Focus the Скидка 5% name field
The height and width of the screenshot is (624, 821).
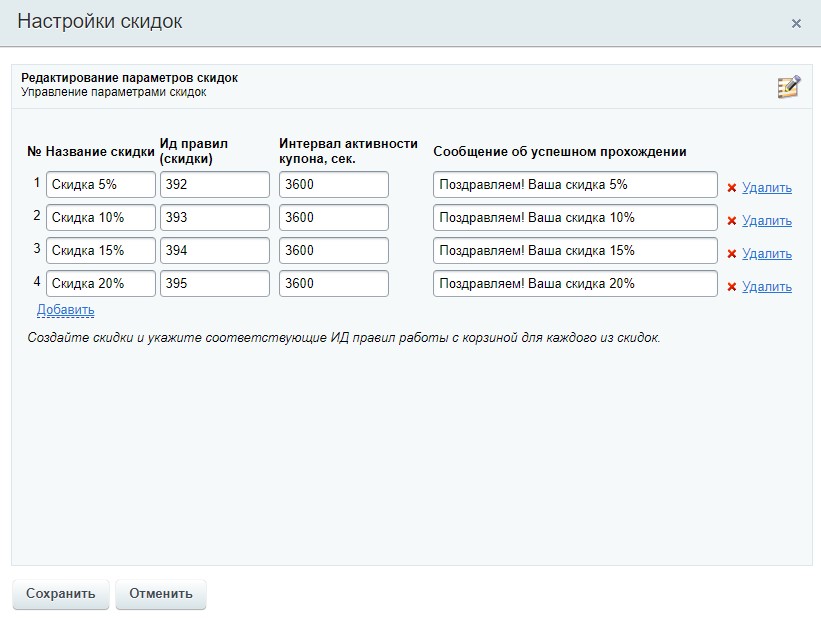coord(101,185)
